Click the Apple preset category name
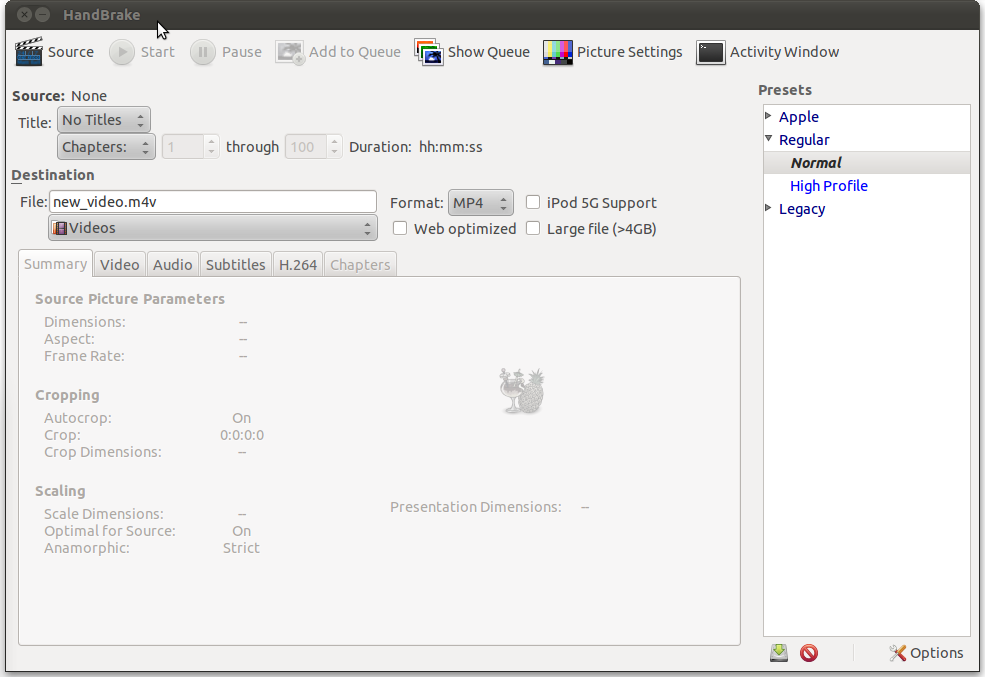The height and width of the screenshot is (677, 985). tap(799, 117)
